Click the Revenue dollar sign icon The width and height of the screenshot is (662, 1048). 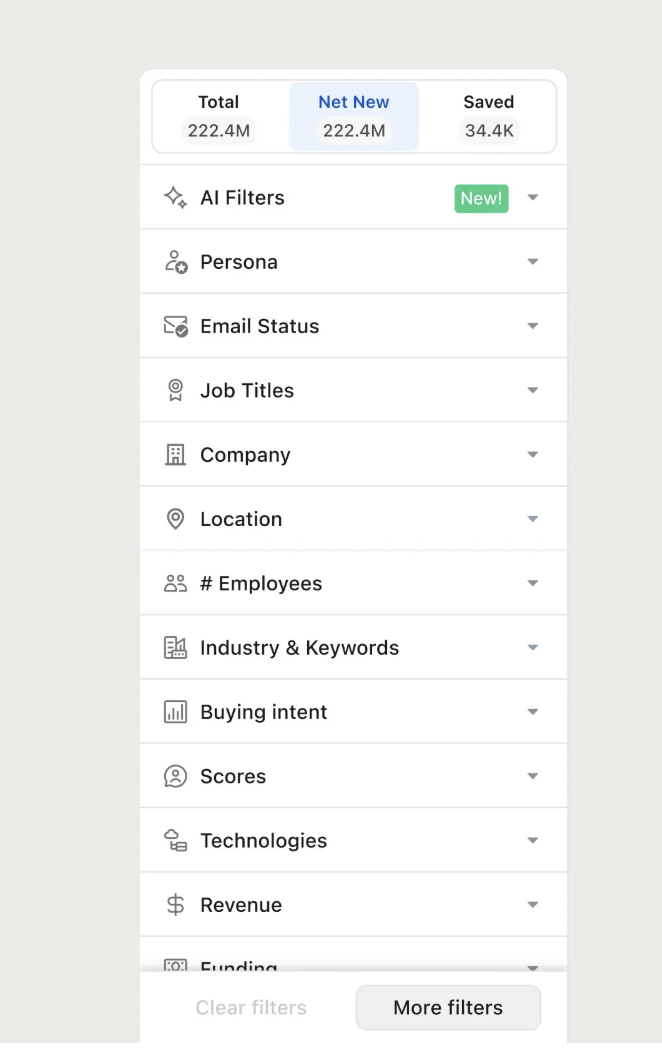(175, 905)
